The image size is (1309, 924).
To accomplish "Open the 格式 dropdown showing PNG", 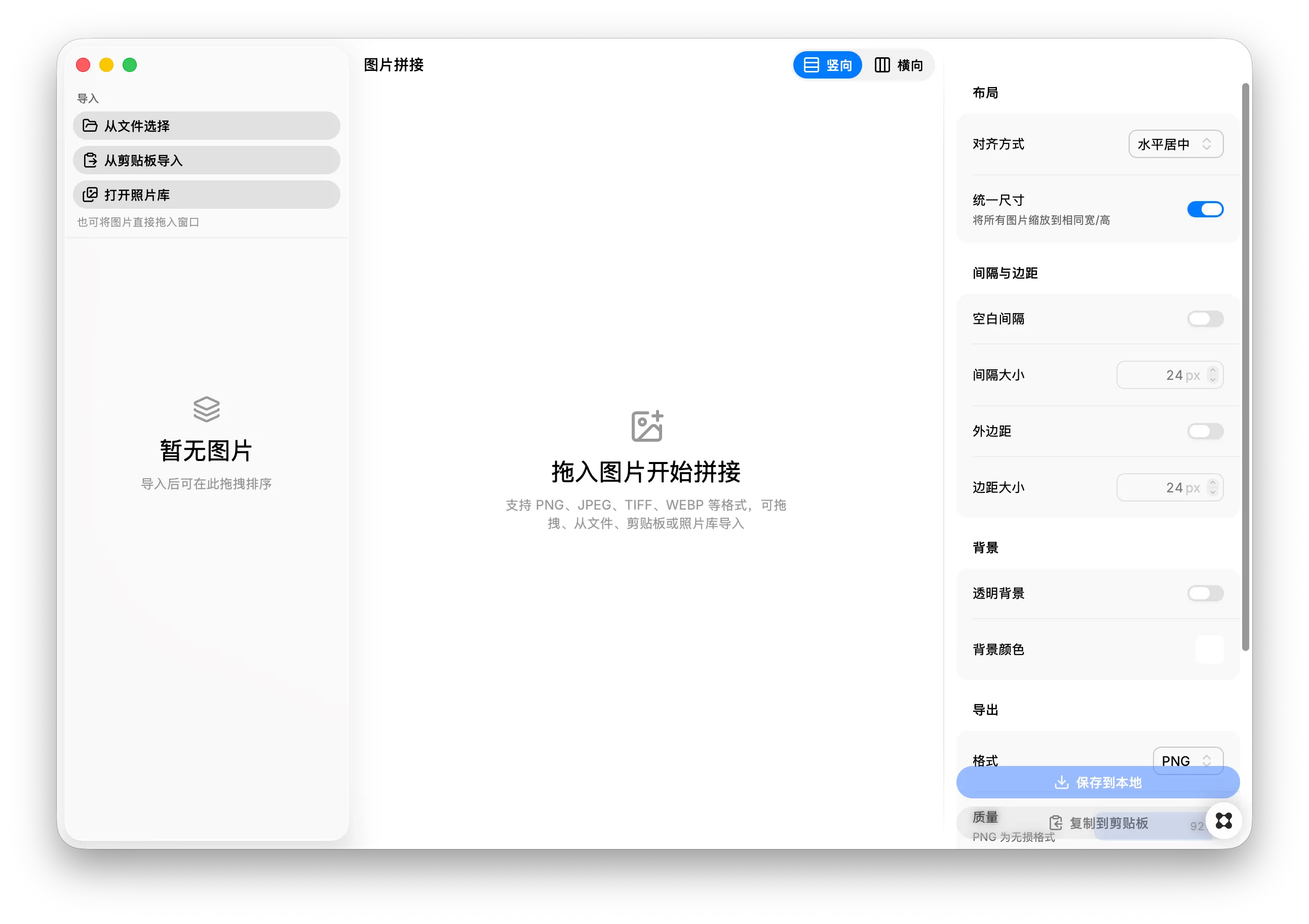I will (x=1188, y=760).
